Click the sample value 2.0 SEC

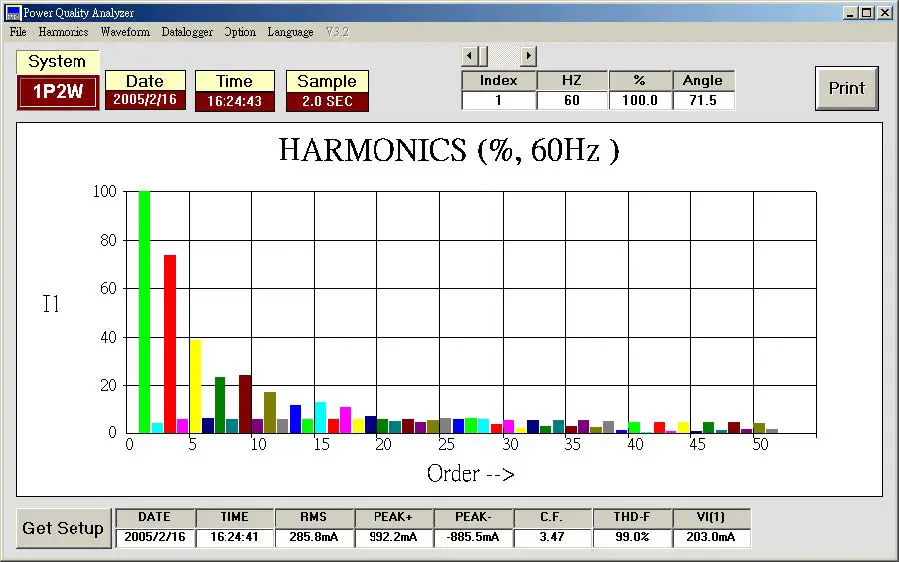tap(327, 102)
